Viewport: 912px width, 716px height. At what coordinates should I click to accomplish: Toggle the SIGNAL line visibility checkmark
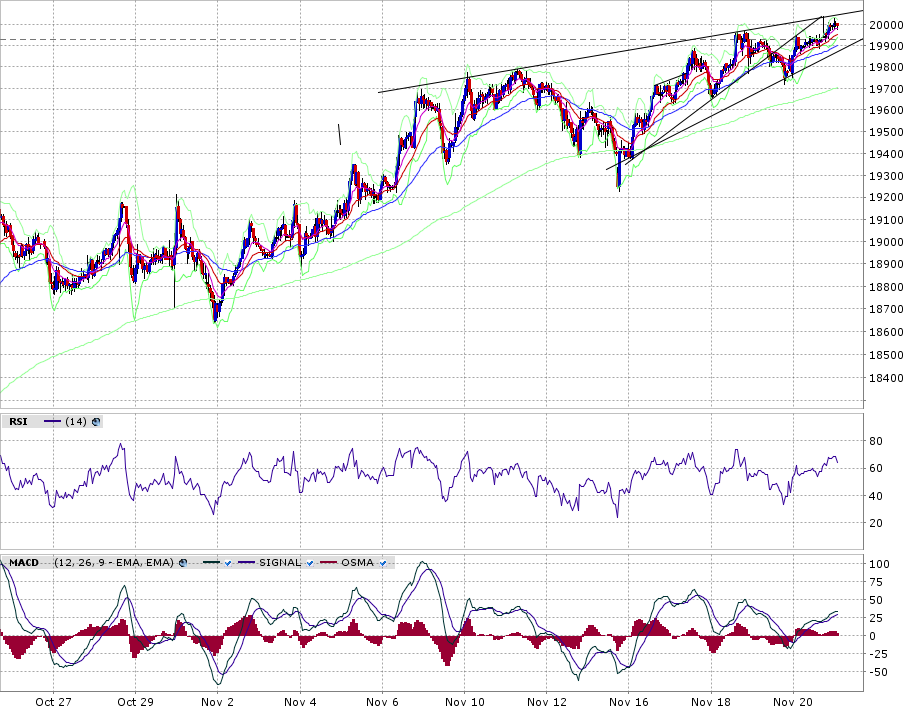(x=310, y=563)
